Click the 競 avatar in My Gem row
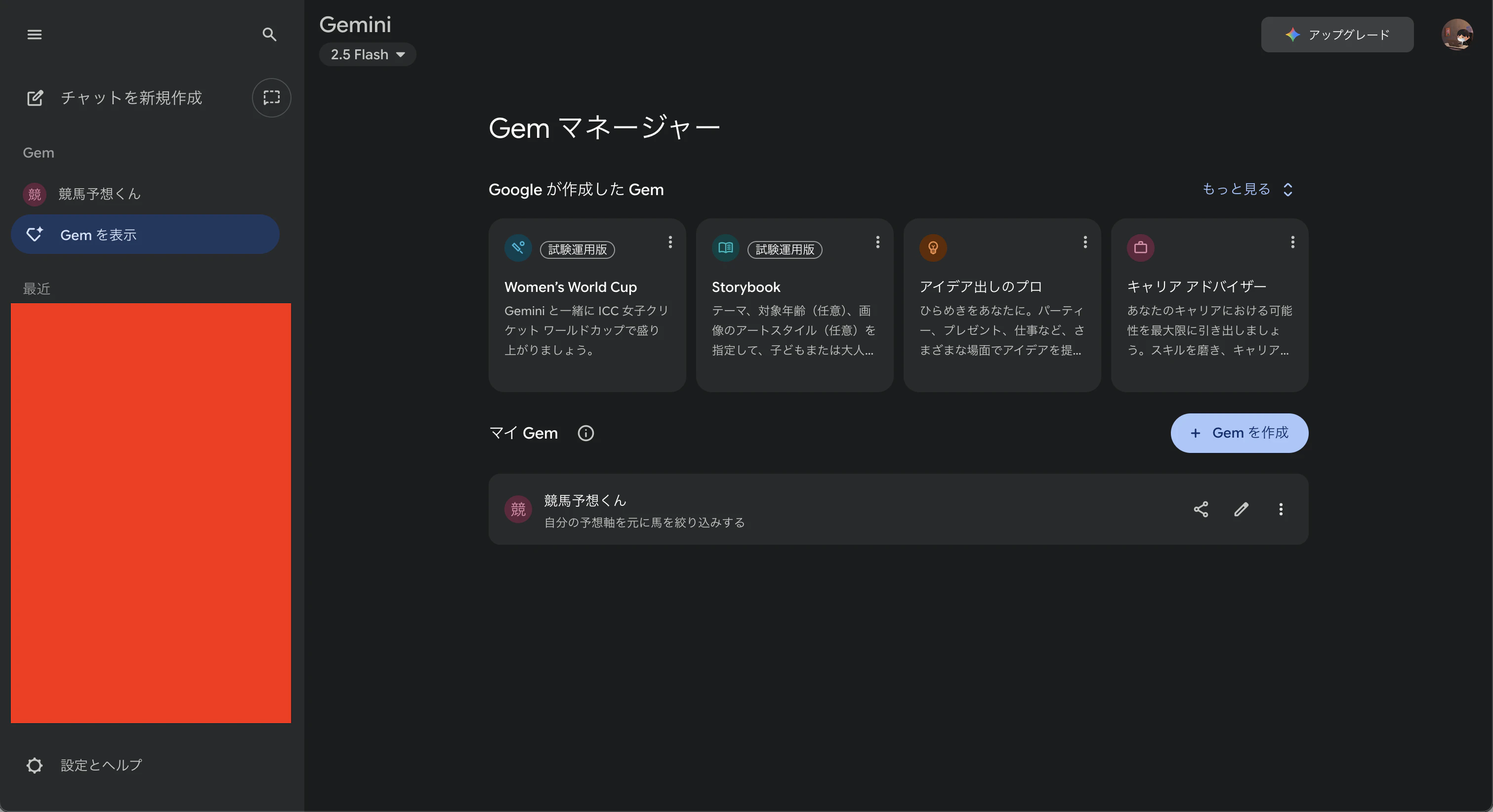This screenshot has width=1493, height=812. pos(518,509)
